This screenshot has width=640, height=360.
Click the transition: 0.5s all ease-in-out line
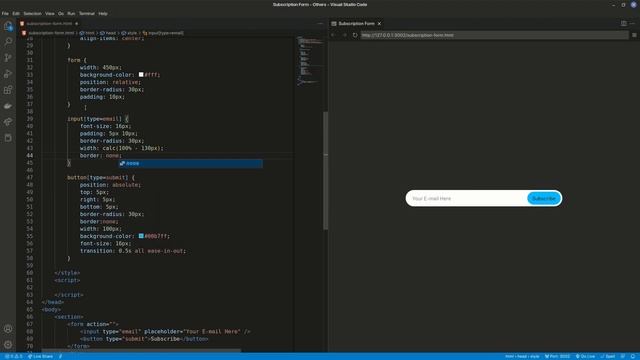(x=133, y=251)
